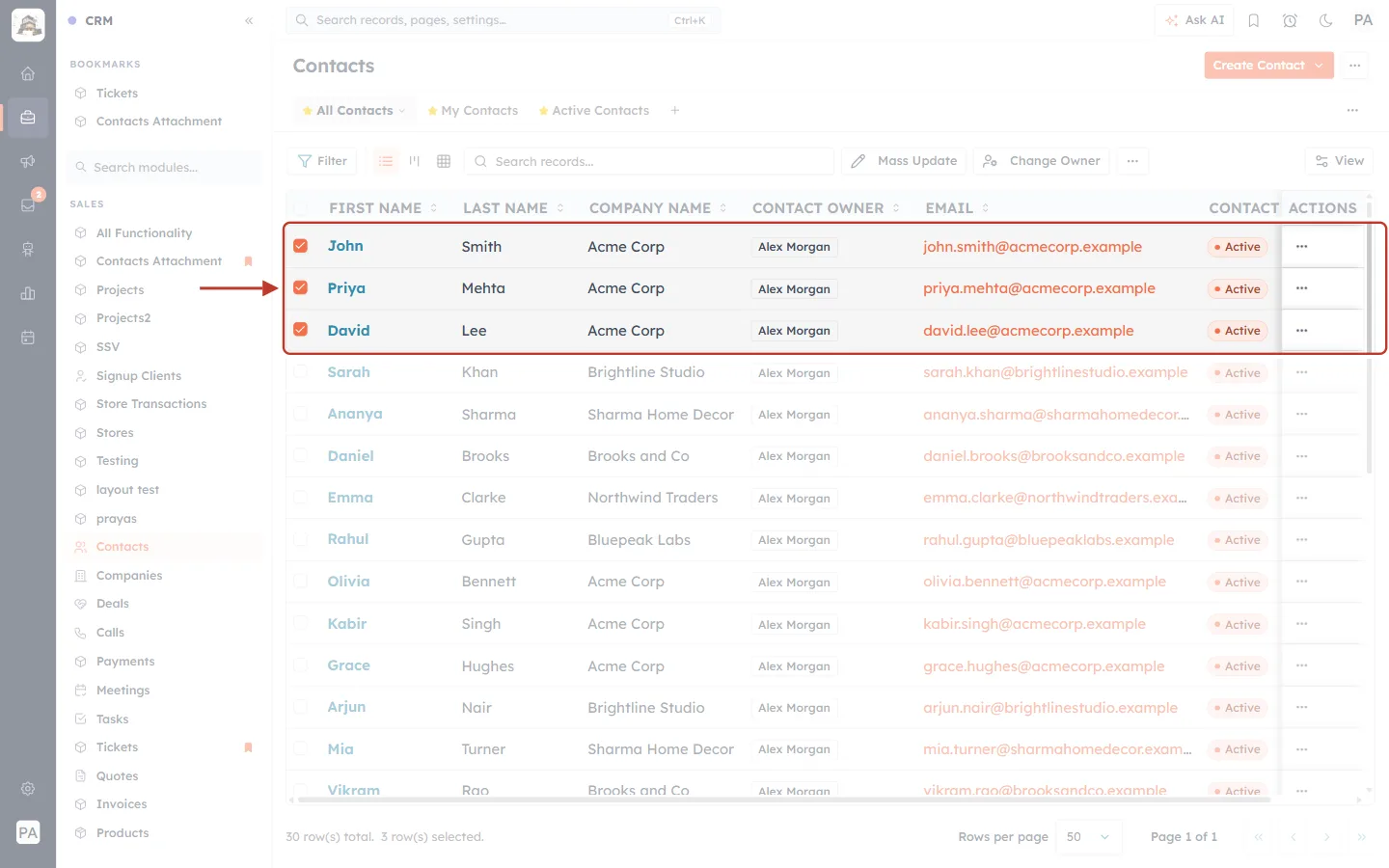Uncheck the David Lee row checkbox
The image size is (1389, 868).
[301, 330]
